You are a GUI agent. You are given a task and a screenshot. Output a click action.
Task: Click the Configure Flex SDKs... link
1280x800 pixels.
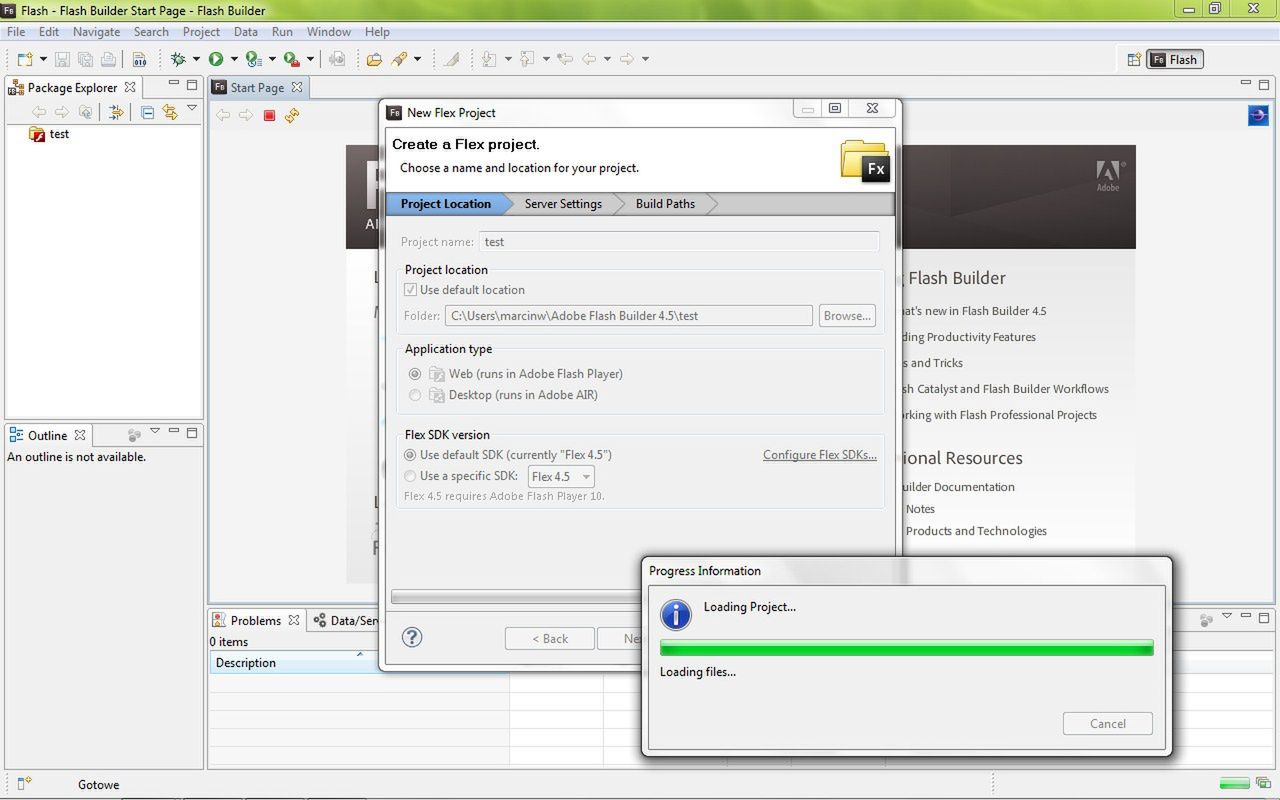pos(820,455)
